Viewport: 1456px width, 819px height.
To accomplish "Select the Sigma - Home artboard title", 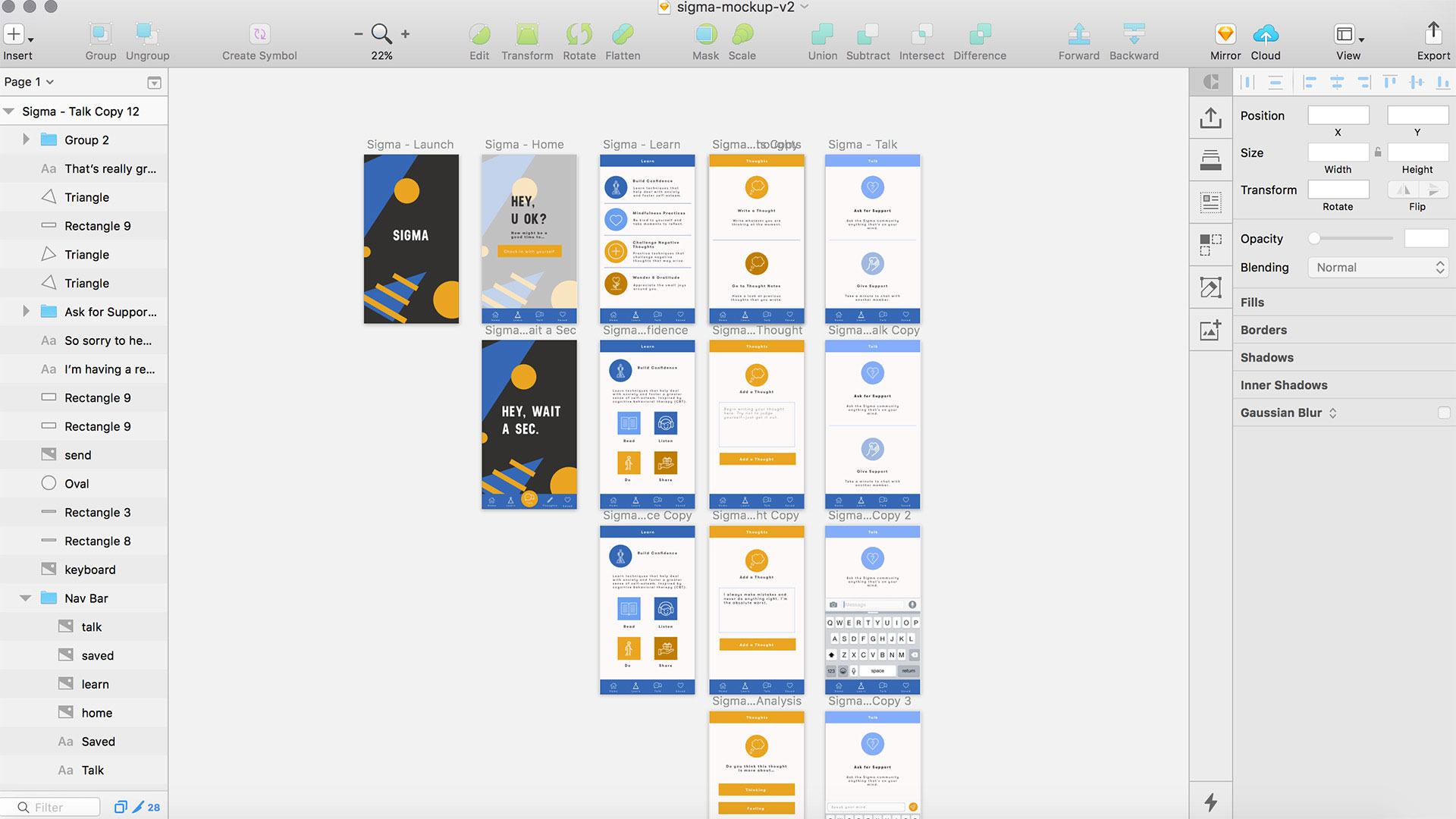I will point(524,144).
